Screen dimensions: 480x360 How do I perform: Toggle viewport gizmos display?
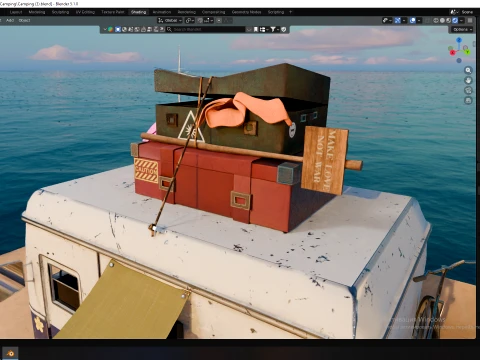pyautogui.click(x=398, y=20)
